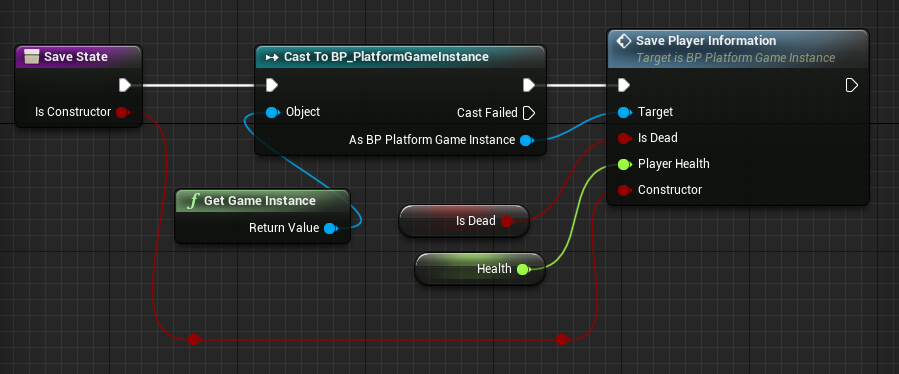Image resolution: width=899 pixels, height=374 pixels.
Task: Select the Get Game Instance node title
Action: pos(260,201)
